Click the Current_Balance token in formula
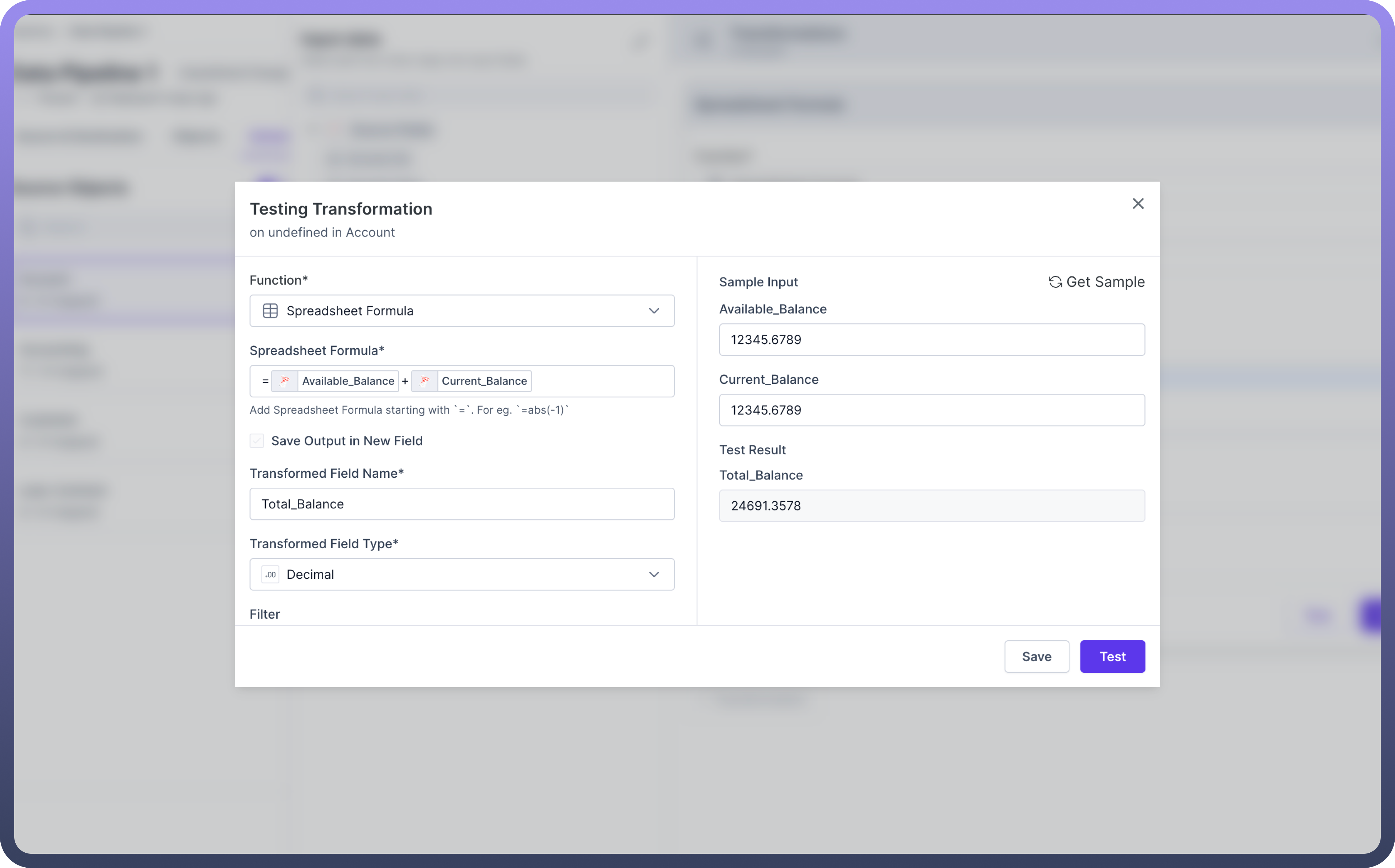1395x868 pixels. click(x=484, y=381)
